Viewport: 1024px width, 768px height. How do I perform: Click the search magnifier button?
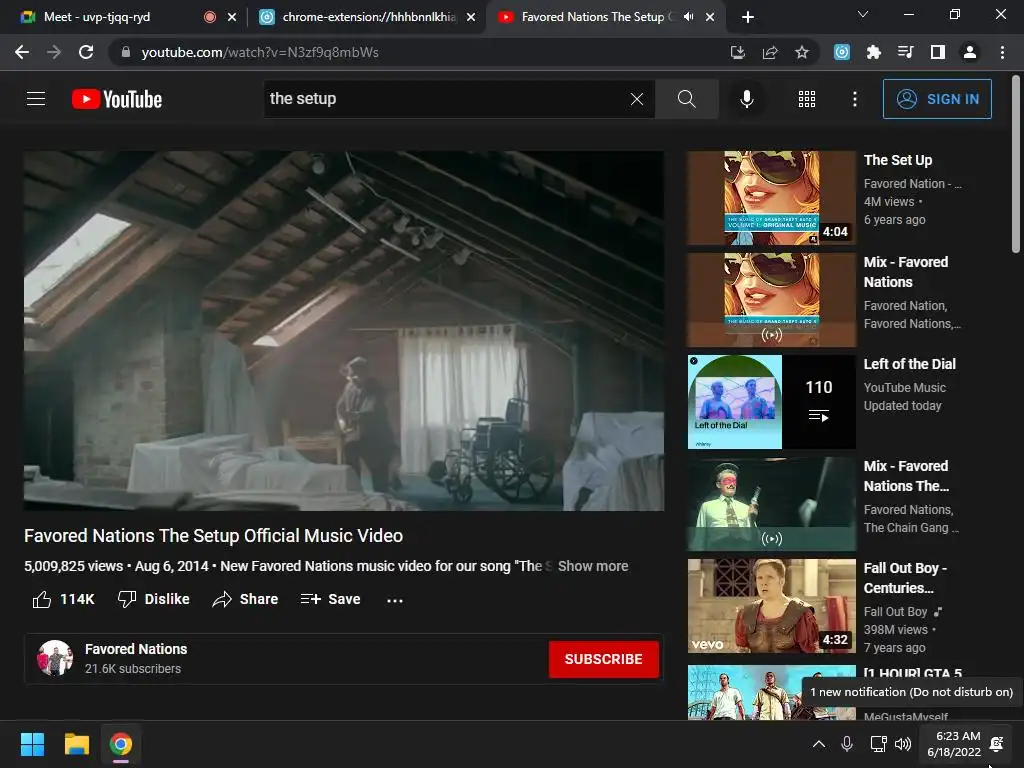686,99
